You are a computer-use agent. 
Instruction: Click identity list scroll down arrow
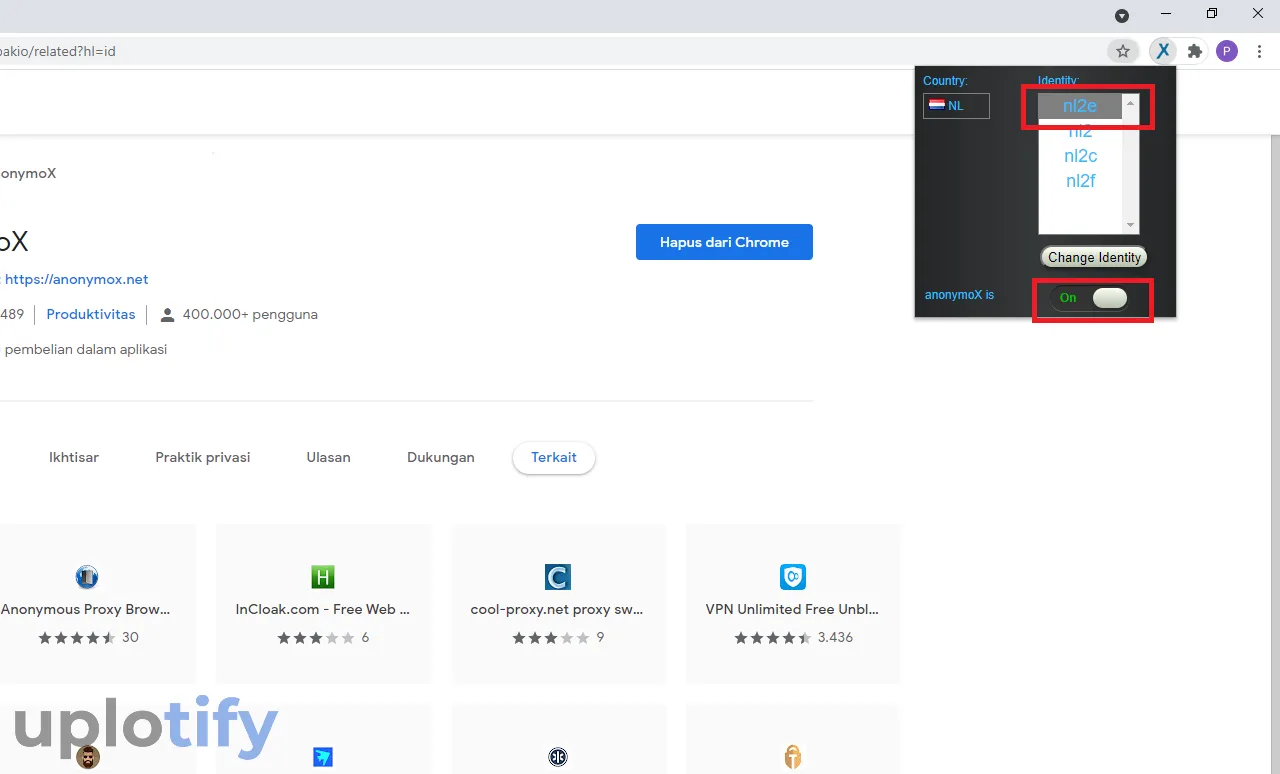[1131, 225]
